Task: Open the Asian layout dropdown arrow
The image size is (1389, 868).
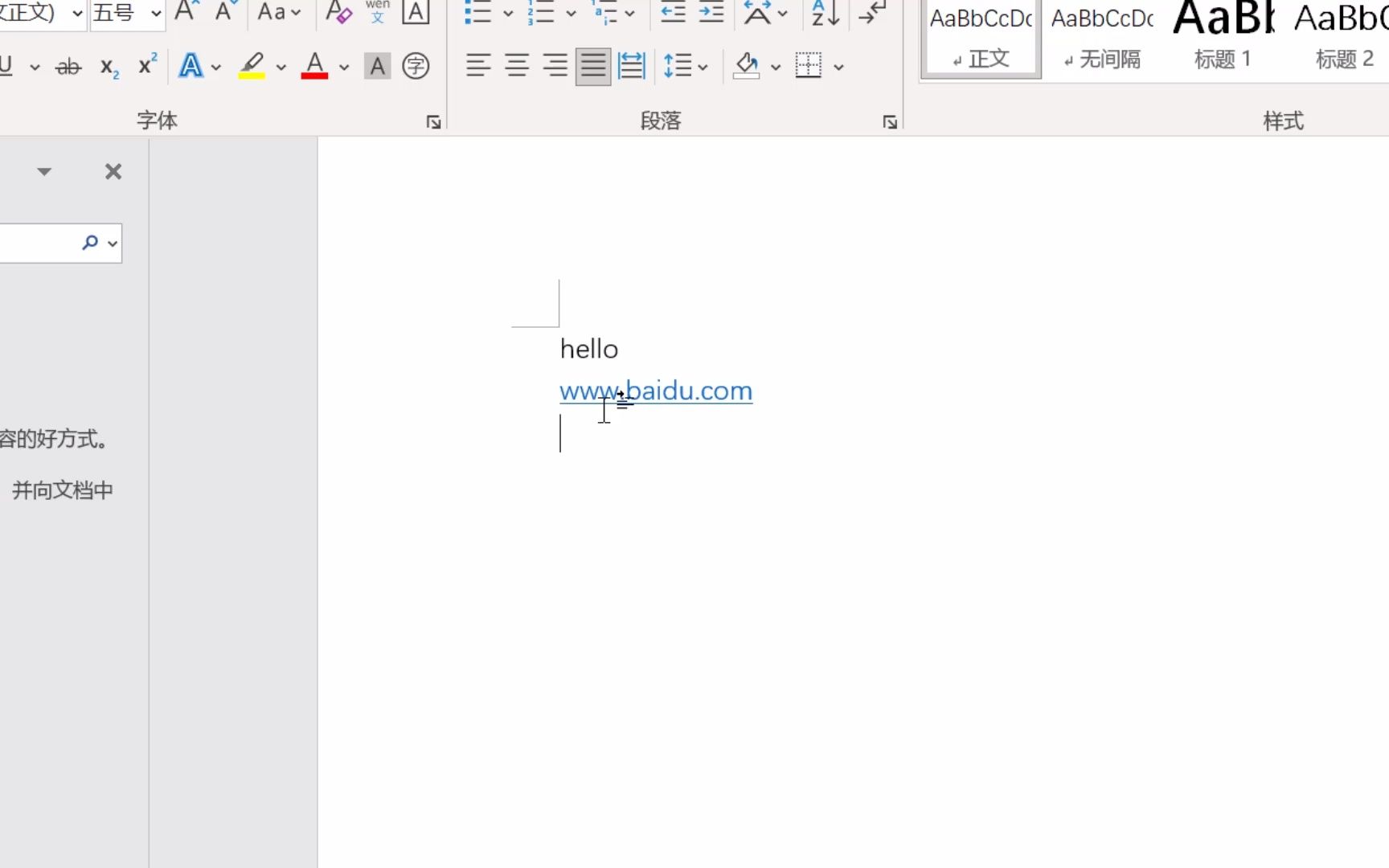Action: tap(783, 14)
